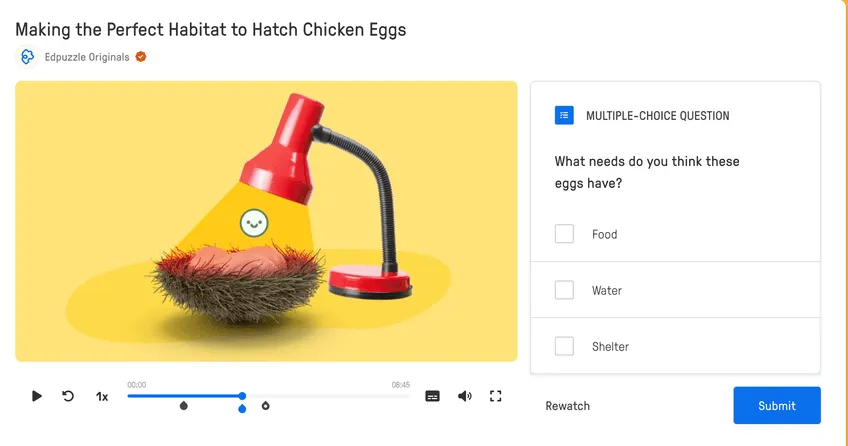Check the Water answer option

click(564, 290)
